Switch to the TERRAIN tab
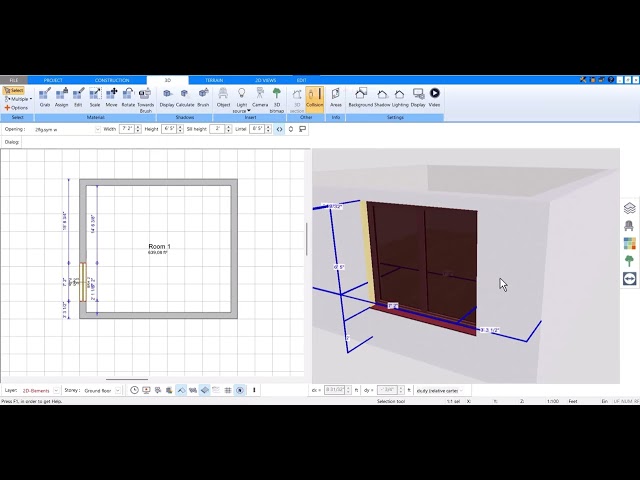640x480 pixels. click(x=214, y=80)
